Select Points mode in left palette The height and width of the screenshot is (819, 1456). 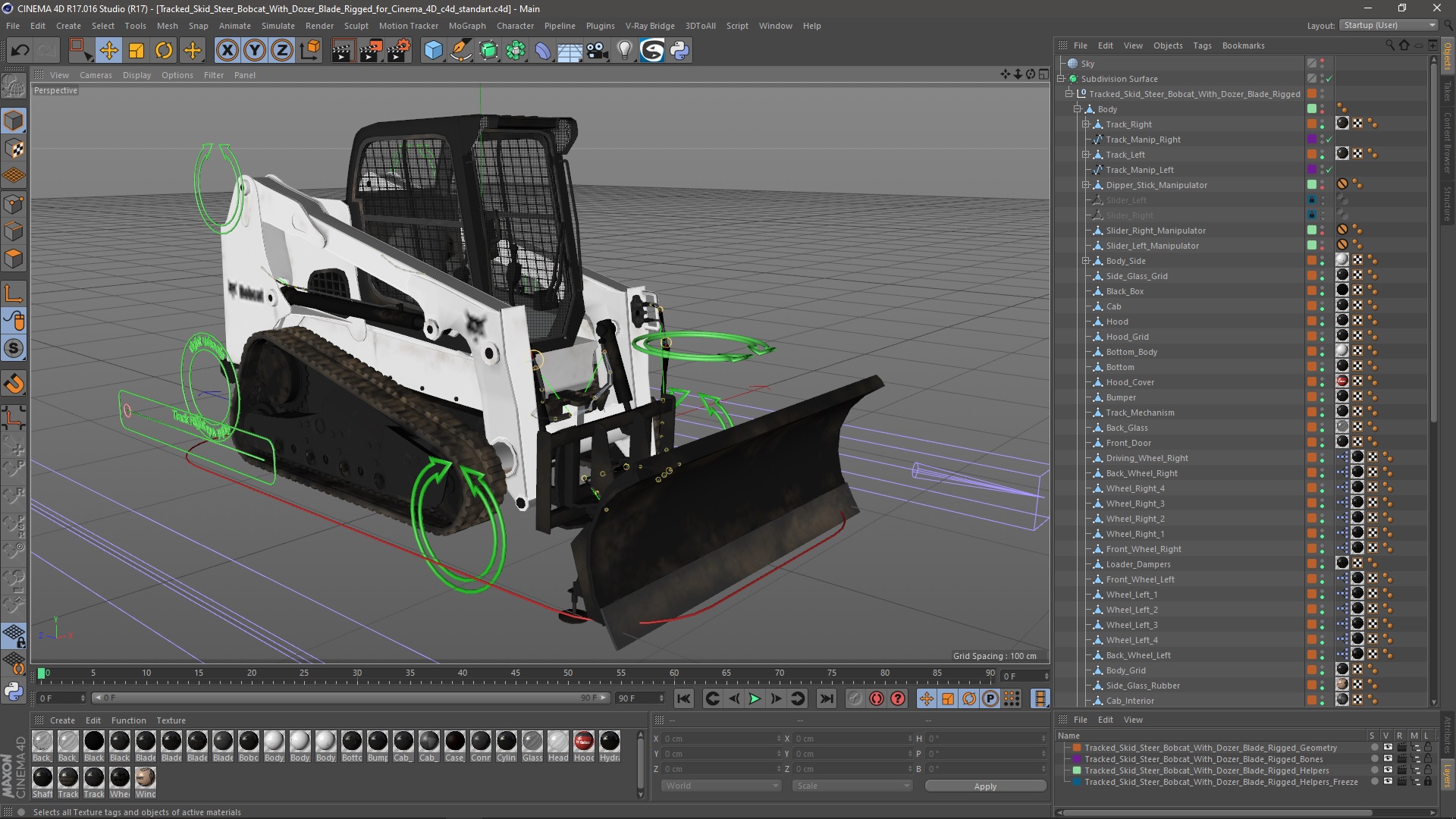(14, 204)
